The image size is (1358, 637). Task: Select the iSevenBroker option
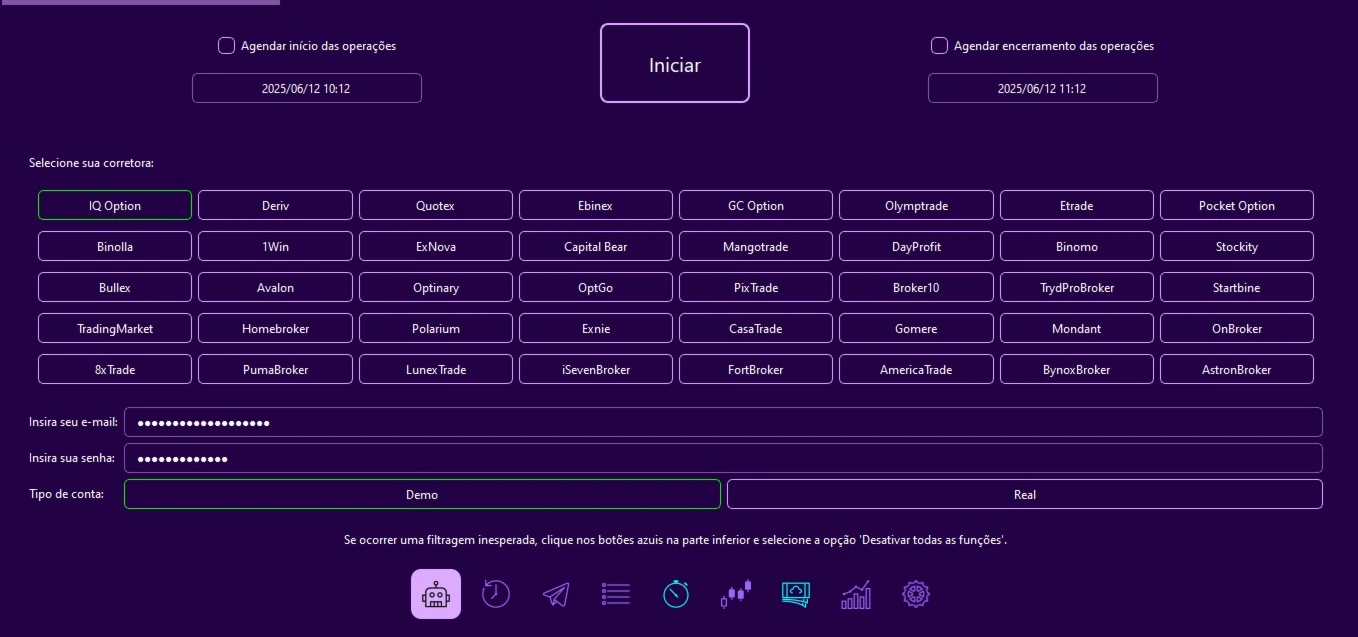(596, 369)
